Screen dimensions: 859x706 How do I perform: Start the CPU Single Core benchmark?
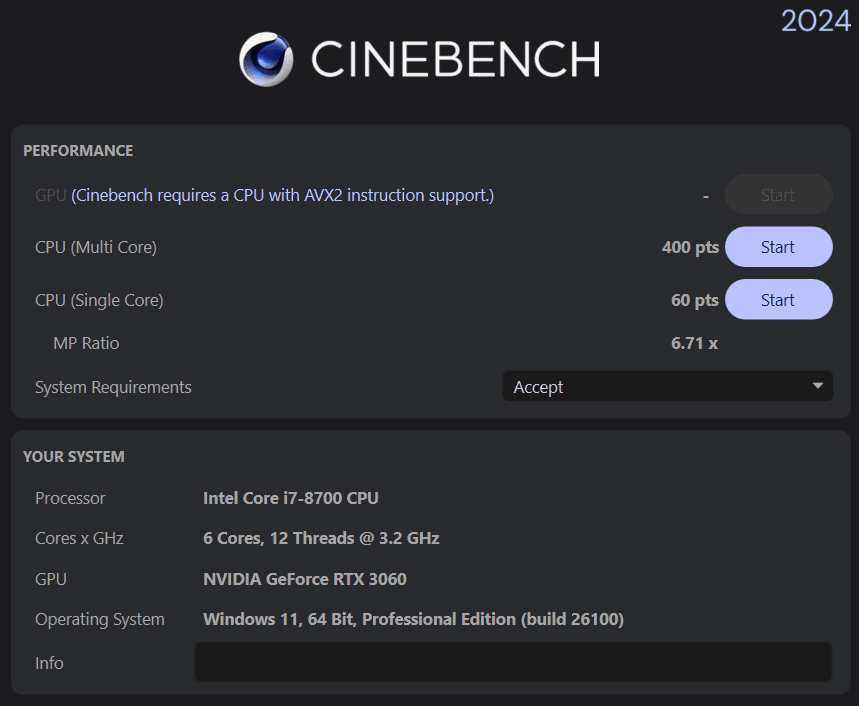point(778,300)
